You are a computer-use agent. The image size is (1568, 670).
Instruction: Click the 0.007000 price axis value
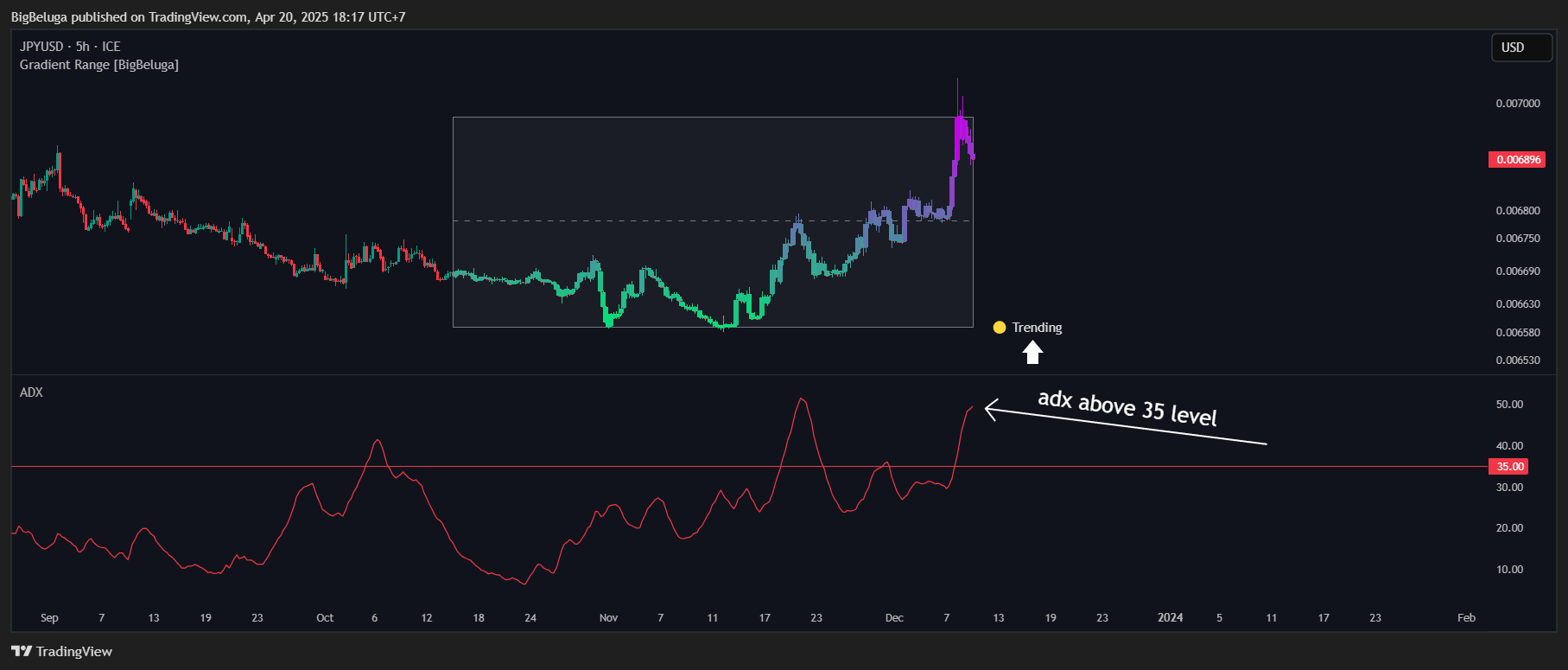[1518, 104]
